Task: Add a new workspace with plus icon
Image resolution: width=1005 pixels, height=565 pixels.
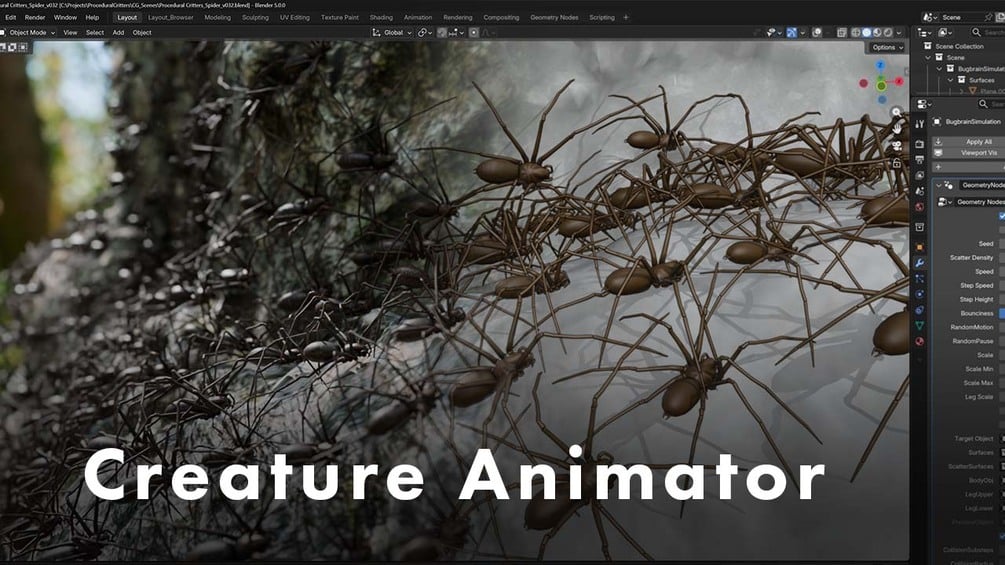Action: [626, 17]
